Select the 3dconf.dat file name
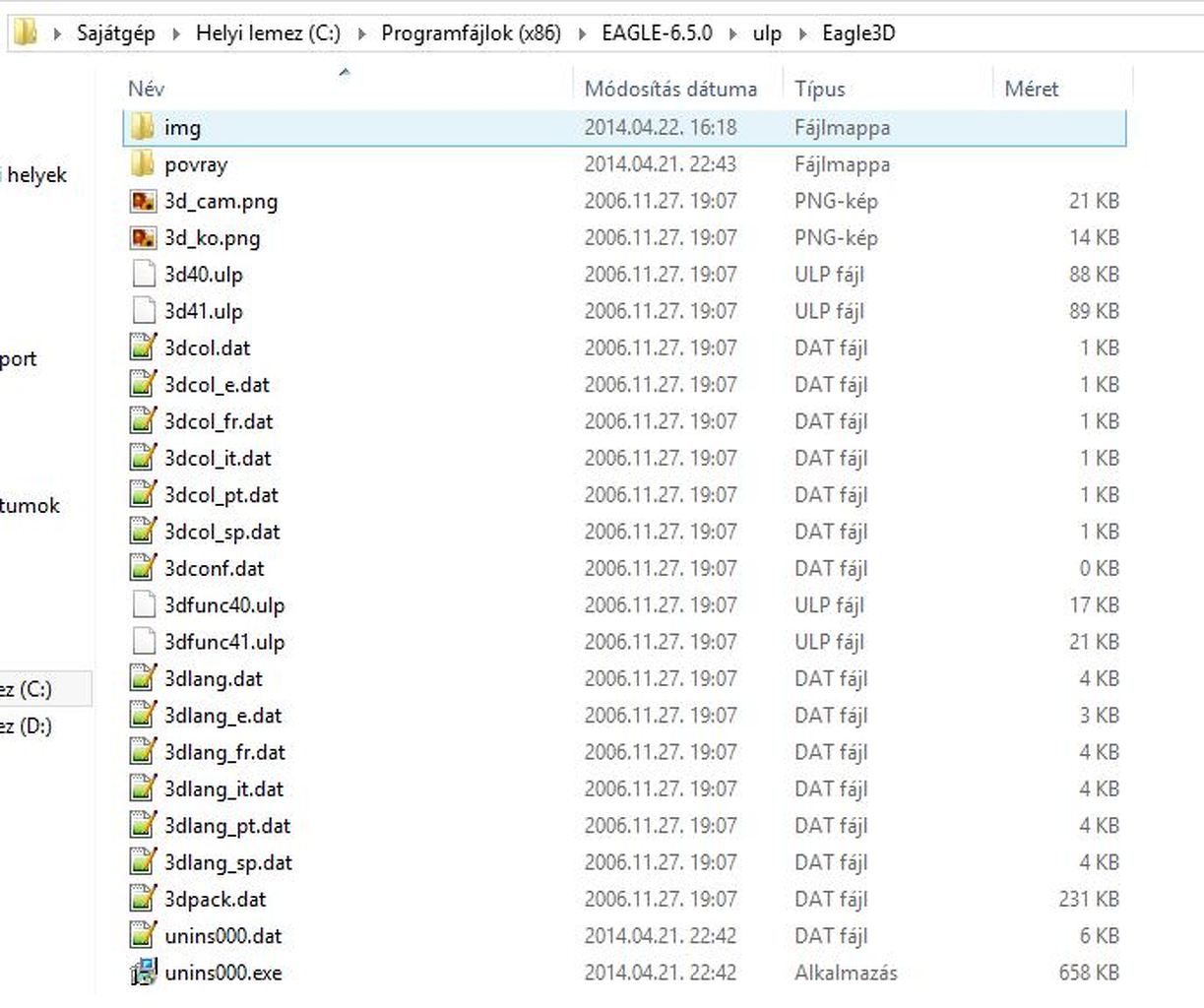The width and height of the screenshot is (1204, 1008). 214,568
